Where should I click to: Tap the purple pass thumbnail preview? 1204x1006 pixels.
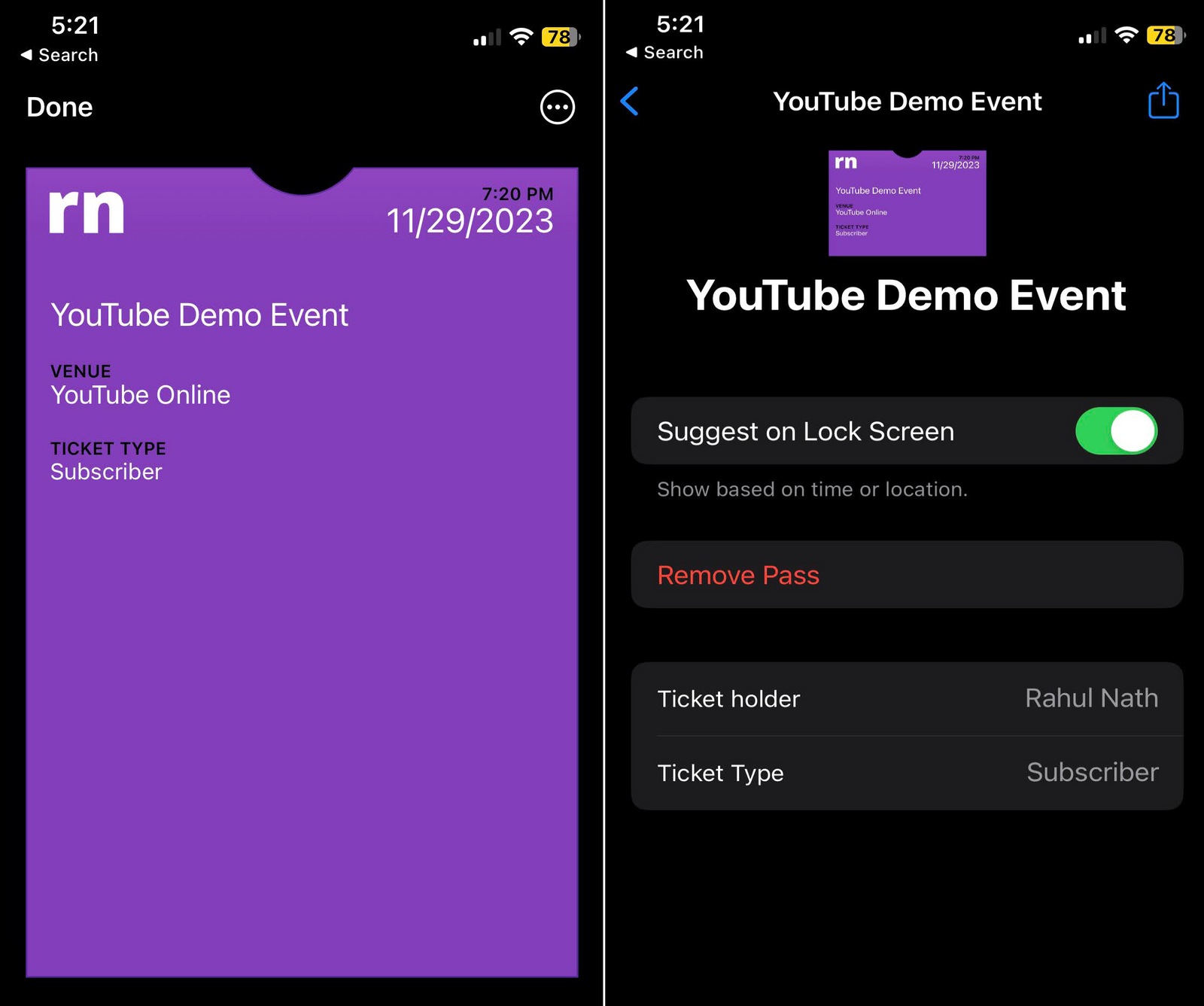point(908,203)
